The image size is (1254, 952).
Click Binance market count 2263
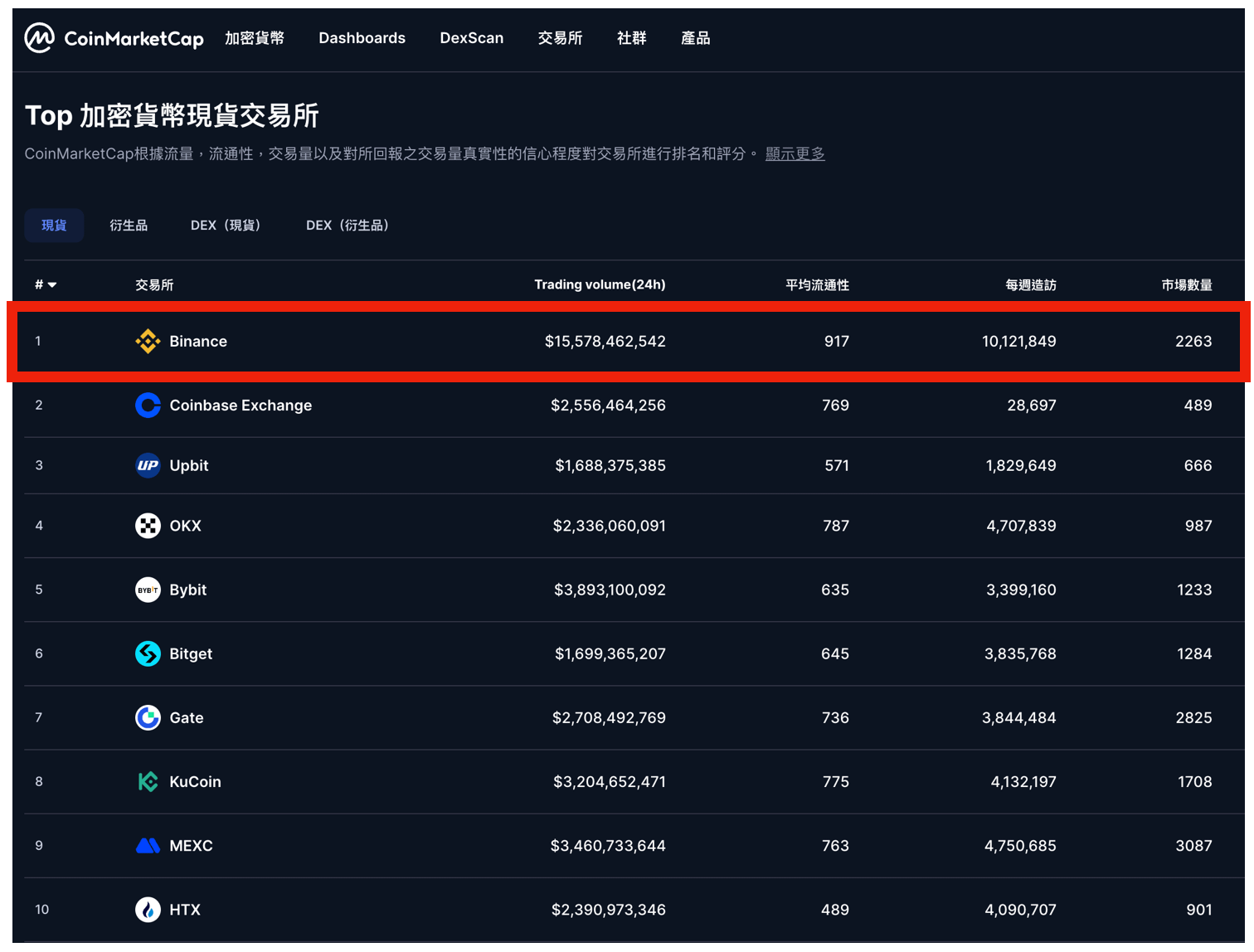(x=1194, y=341)
